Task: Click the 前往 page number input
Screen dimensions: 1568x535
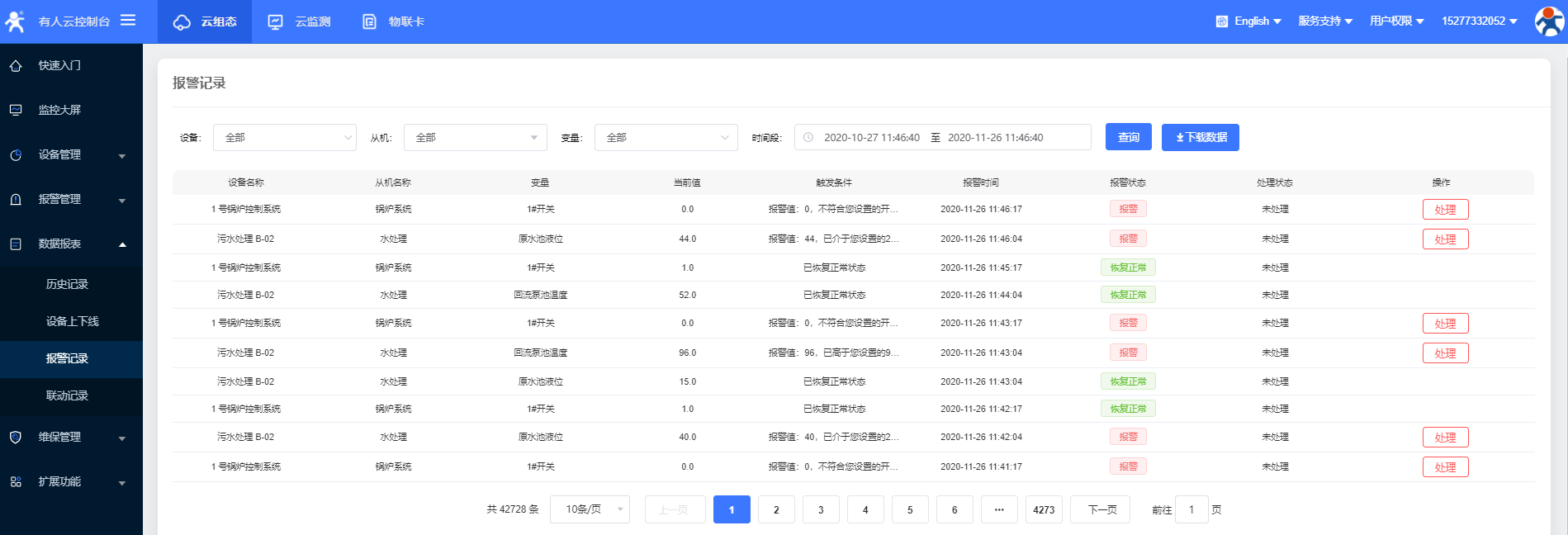Action: coord(1191,509)
